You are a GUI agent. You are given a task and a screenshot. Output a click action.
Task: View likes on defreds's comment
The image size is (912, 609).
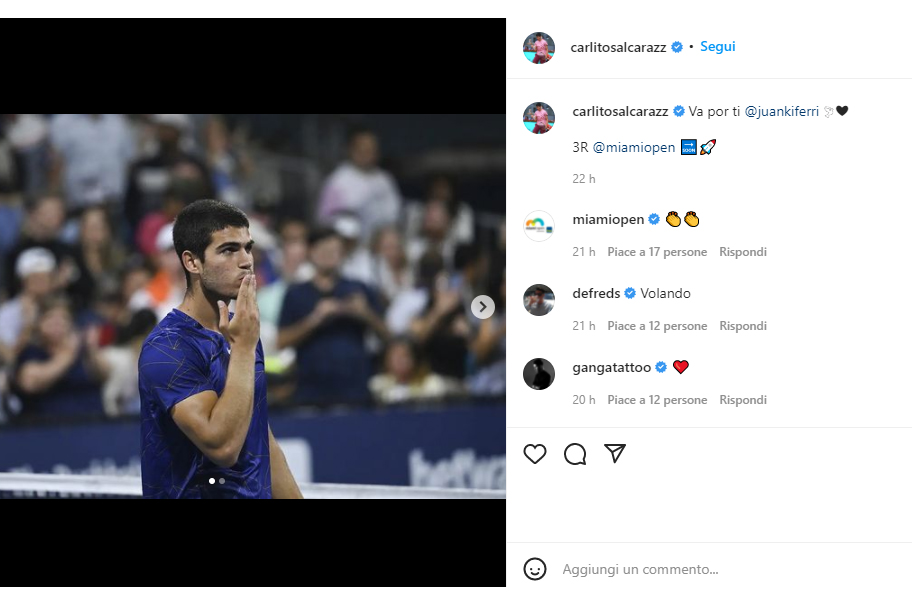[657, 326]
